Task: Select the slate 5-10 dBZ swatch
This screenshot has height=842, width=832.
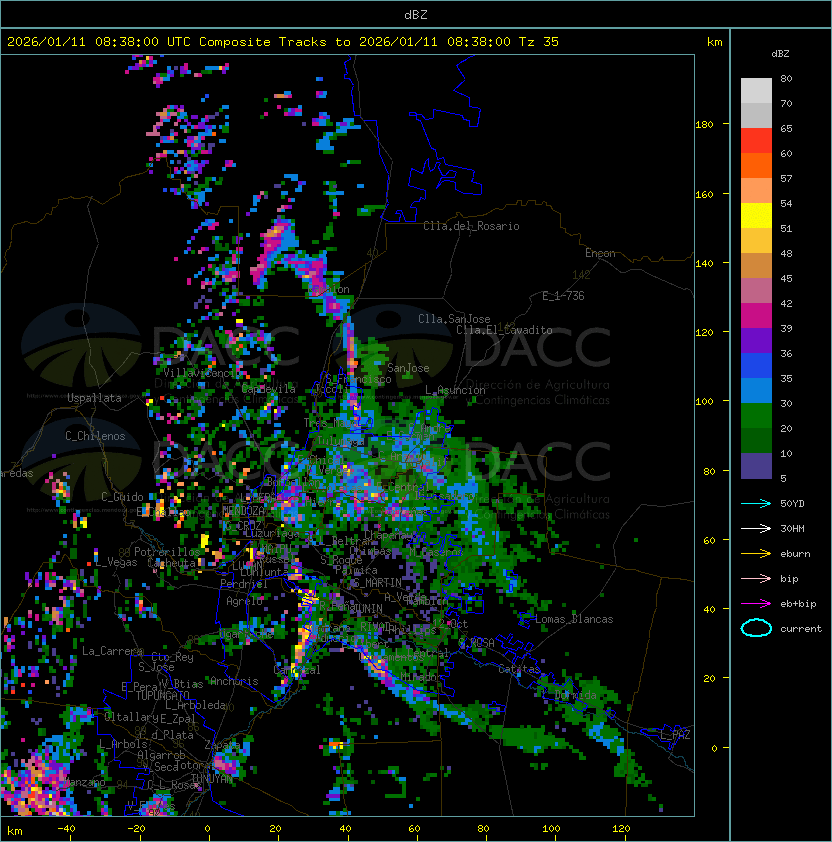Action: [x=756, y=466]
